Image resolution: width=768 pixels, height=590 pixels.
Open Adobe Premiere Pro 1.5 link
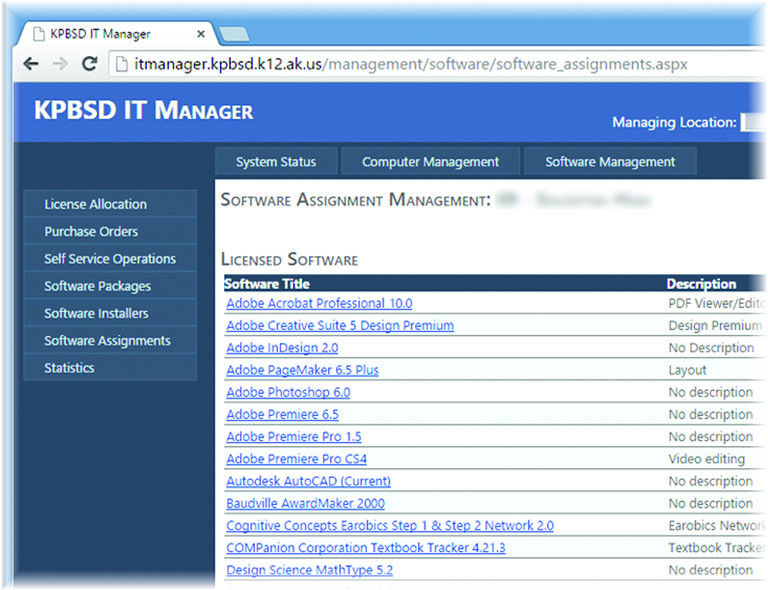tap(293, 437)
